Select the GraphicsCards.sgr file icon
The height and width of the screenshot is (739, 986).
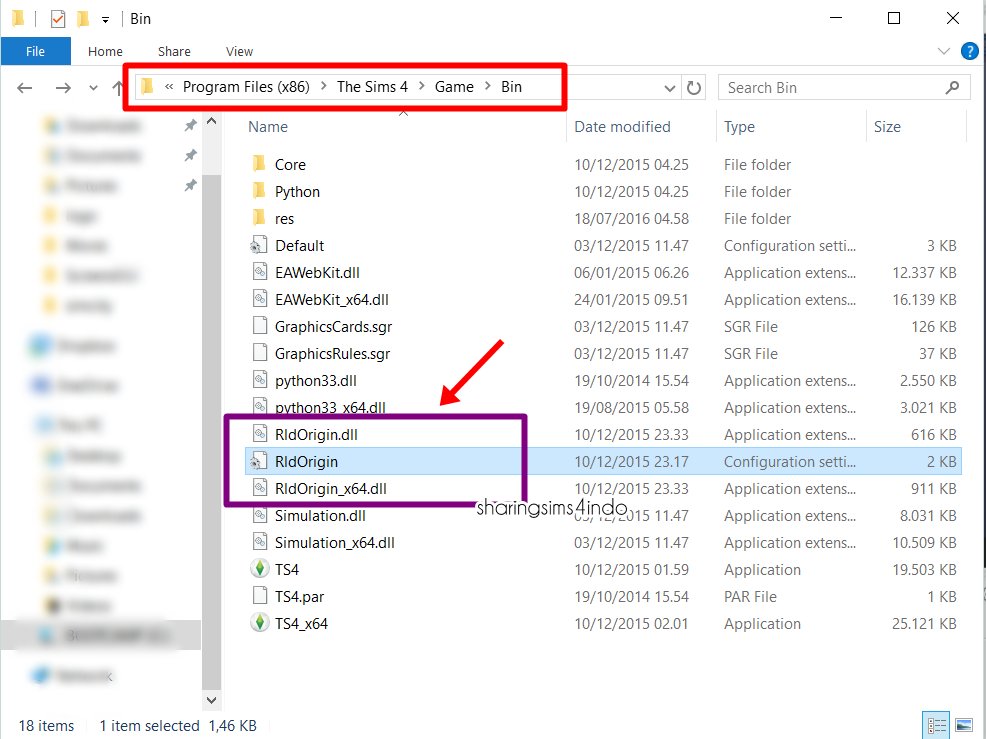pyautogui.click(x=260, y=326)
